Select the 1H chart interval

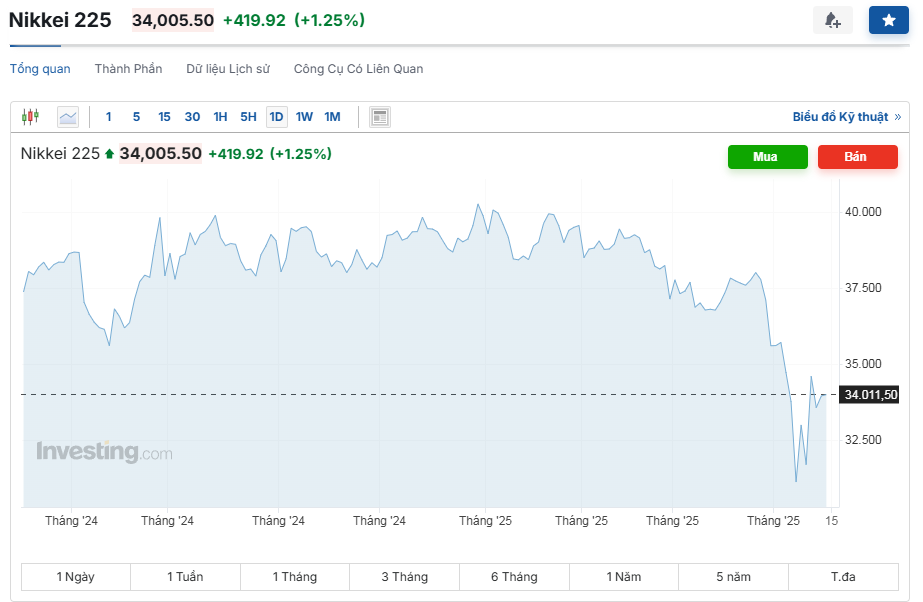click(220, 117)
